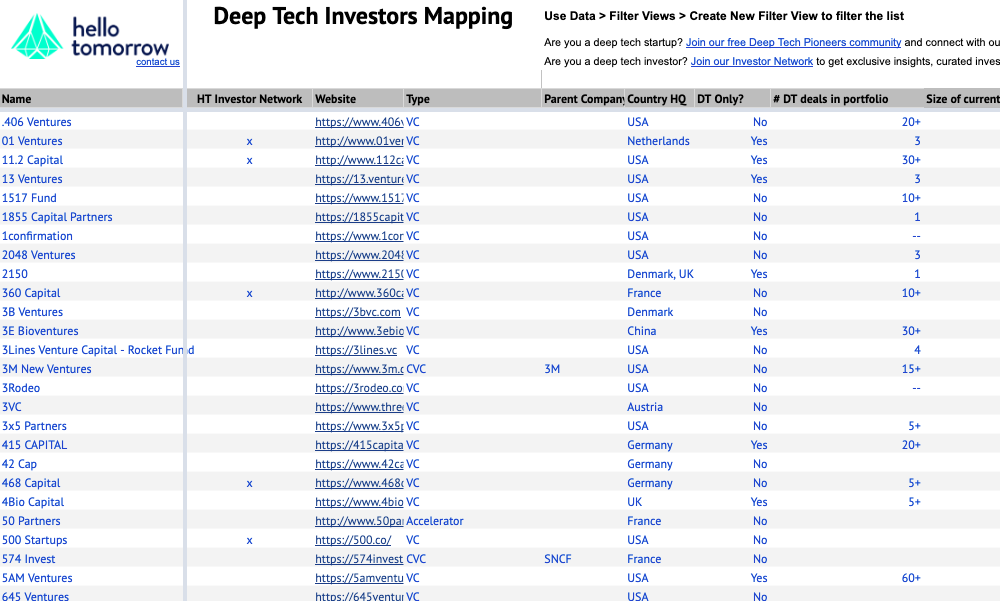Image resolution: width=1000 pixels, height=601 pixels.
Task: Open the 13 Ventures website link
Action: pyautogui.click(x=359, y=179)
